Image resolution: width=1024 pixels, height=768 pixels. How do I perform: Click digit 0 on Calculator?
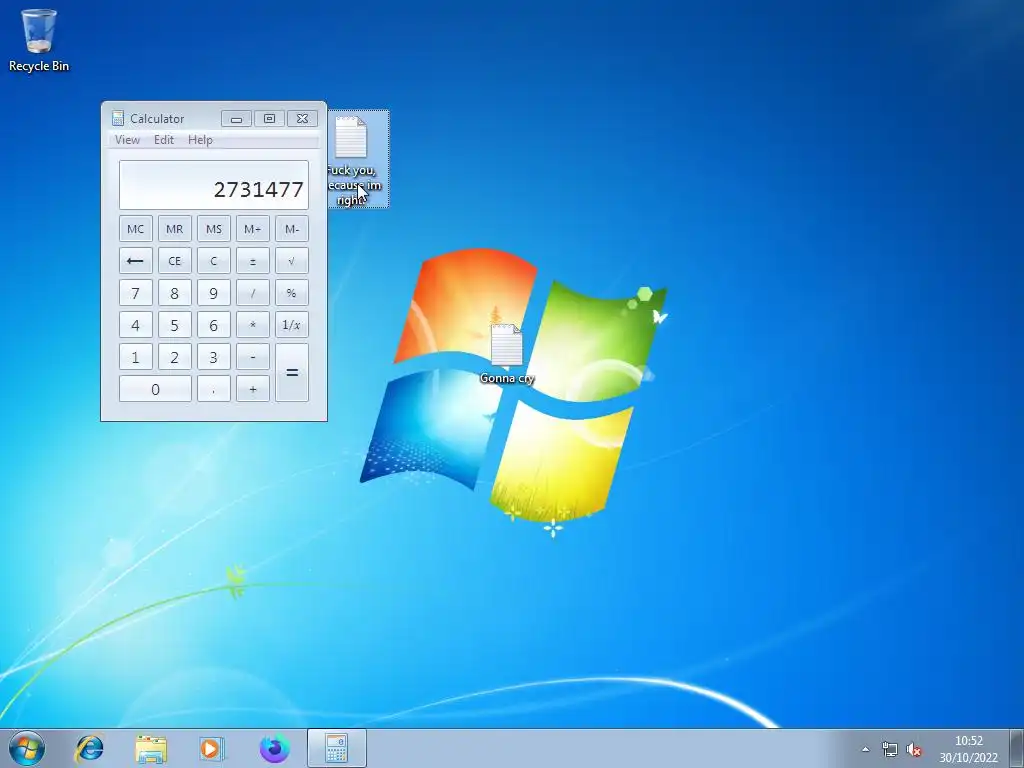pyautogui.click(x=155, y=389)
